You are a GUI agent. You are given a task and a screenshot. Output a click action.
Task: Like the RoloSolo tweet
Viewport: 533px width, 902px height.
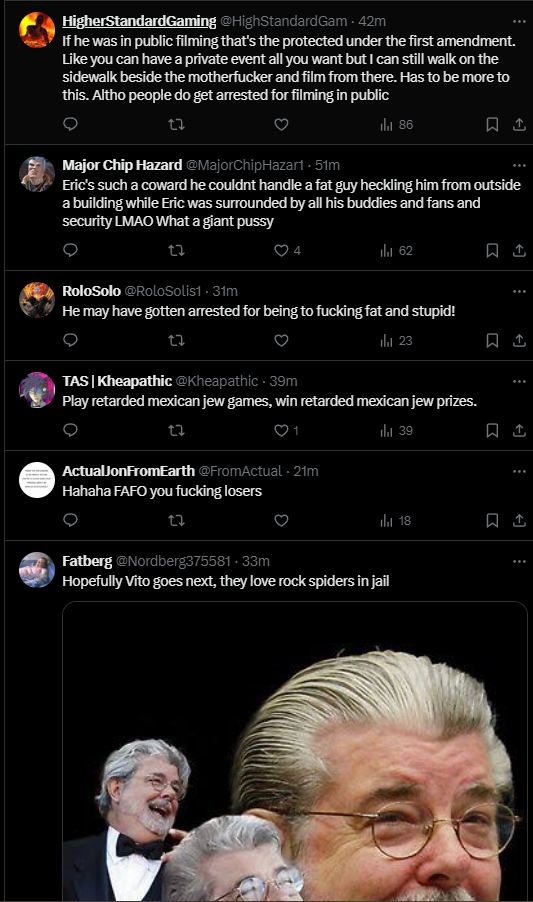coord(281,341)
